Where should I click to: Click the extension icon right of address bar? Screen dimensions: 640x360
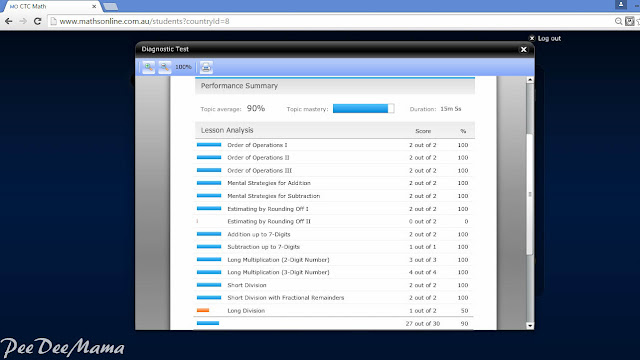point(630,21)
